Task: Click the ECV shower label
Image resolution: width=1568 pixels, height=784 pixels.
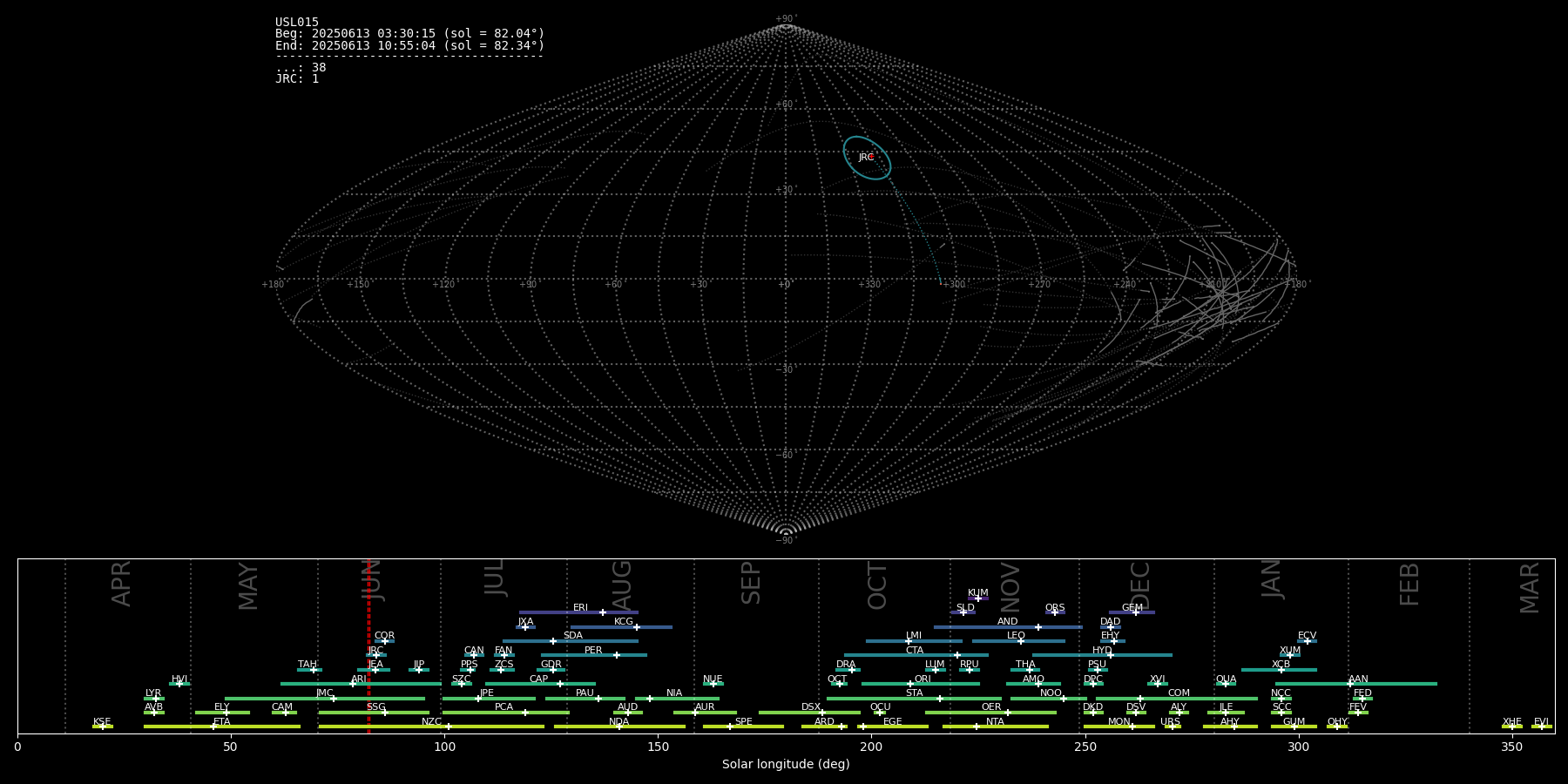Action: coord(1307,635)
